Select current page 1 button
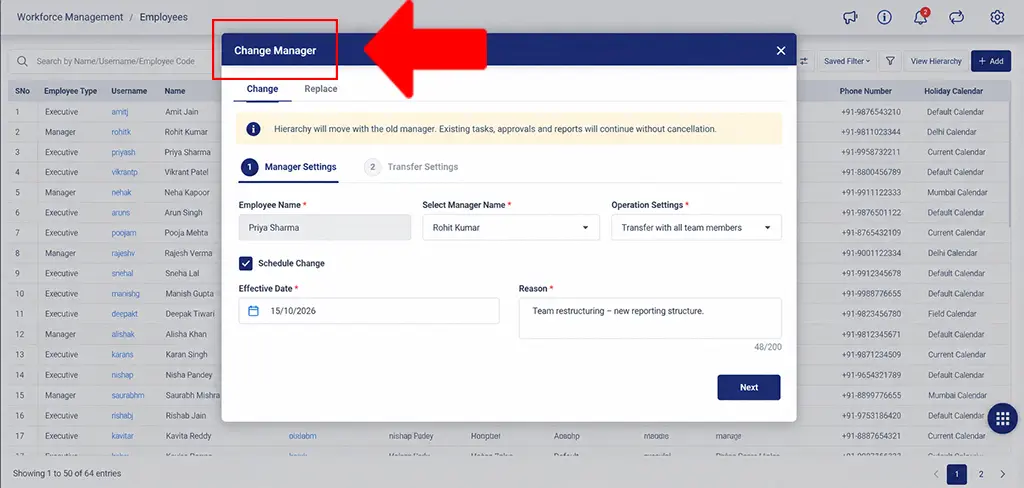 [957, 474]
